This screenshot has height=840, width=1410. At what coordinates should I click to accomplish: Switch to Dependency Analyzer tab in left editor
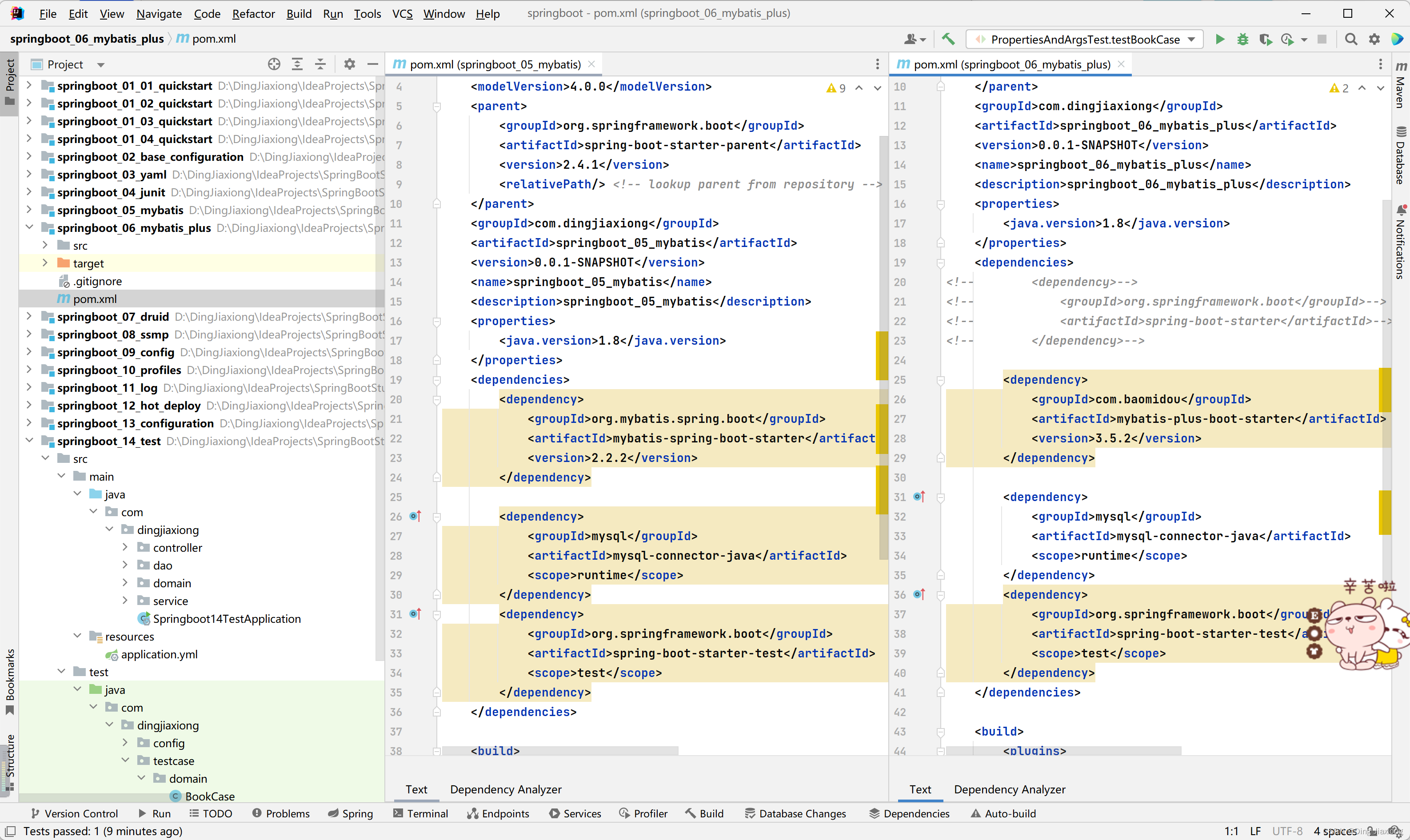pyautogui.click(x=506, y=789)
